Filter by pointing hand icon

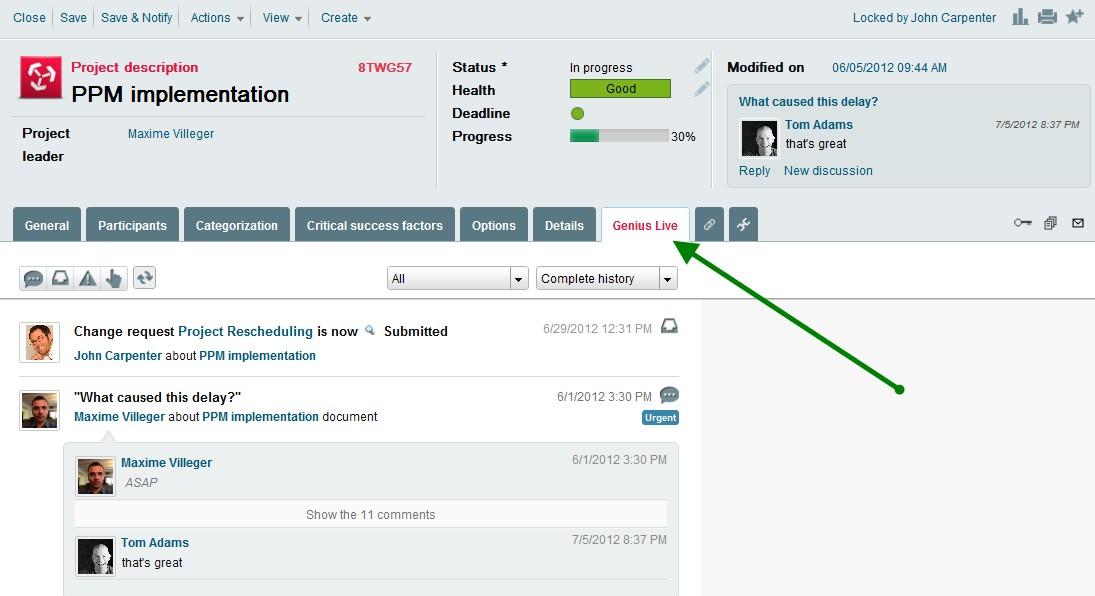(114, 279)
